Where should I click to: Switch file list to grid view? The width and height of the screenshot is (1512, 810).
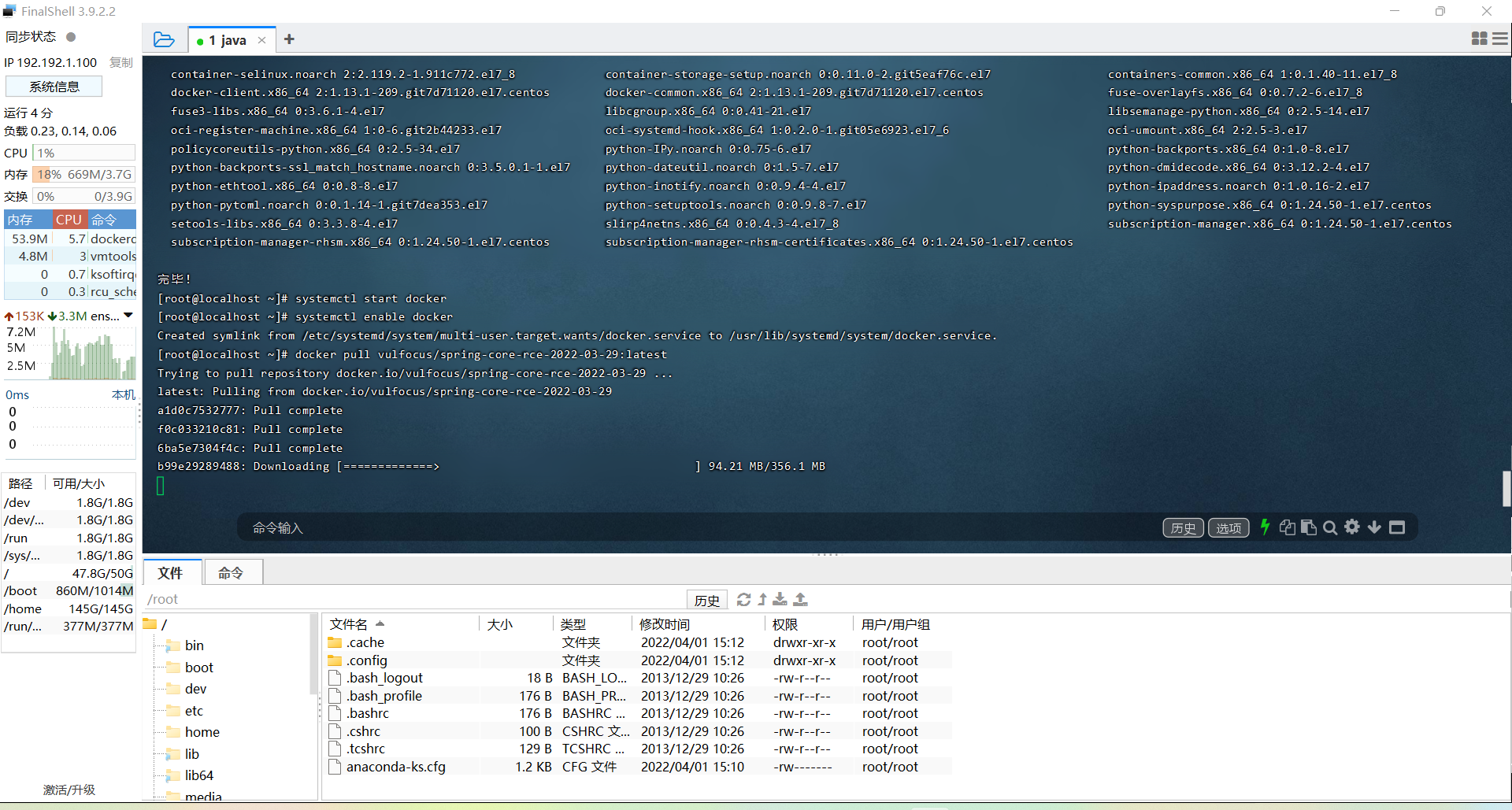click(1478, 38)
